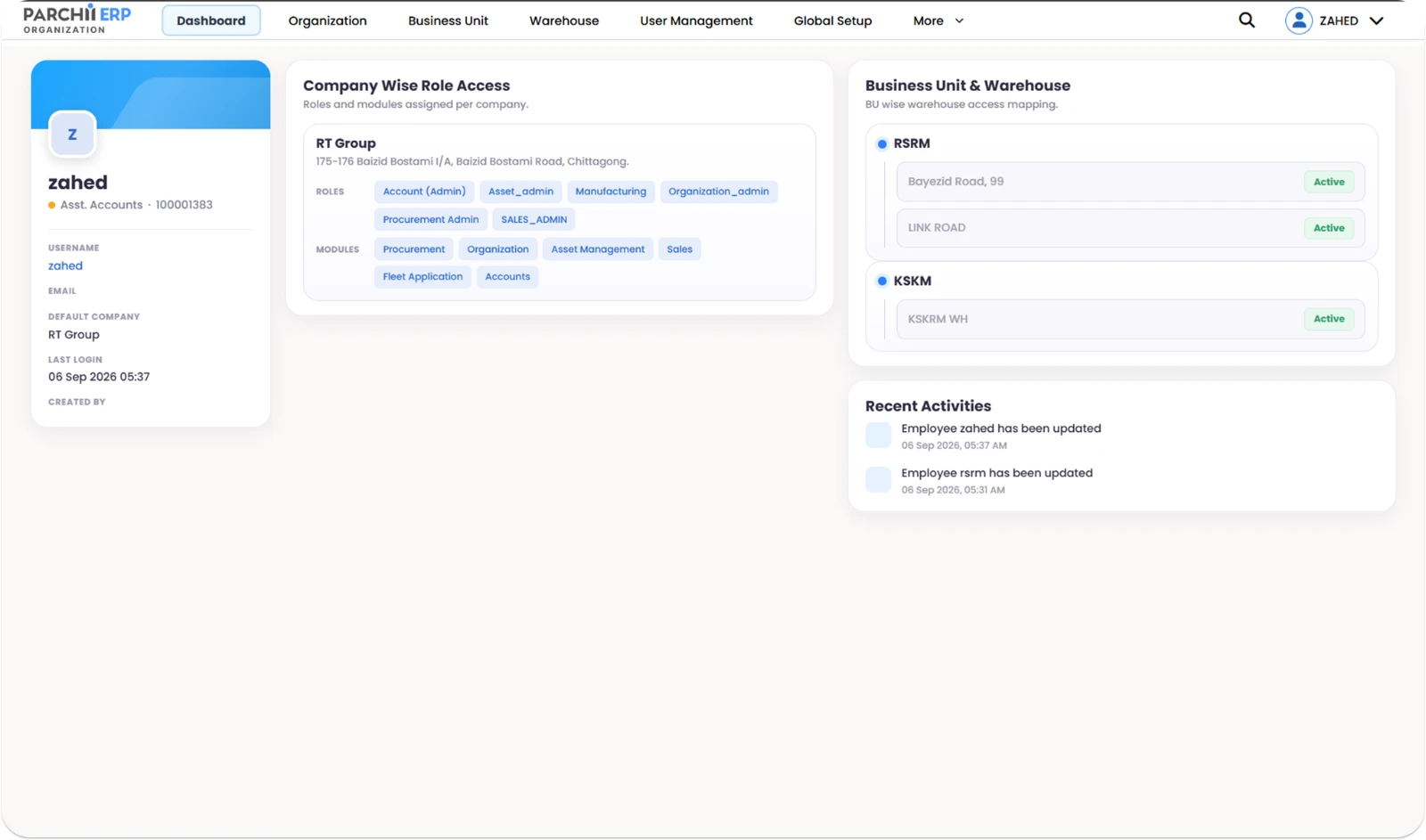Image resolution: width=1426 pixels, height=840 pixels.
Task: Click the Fleet Application module tag
Action: [422, 277]
